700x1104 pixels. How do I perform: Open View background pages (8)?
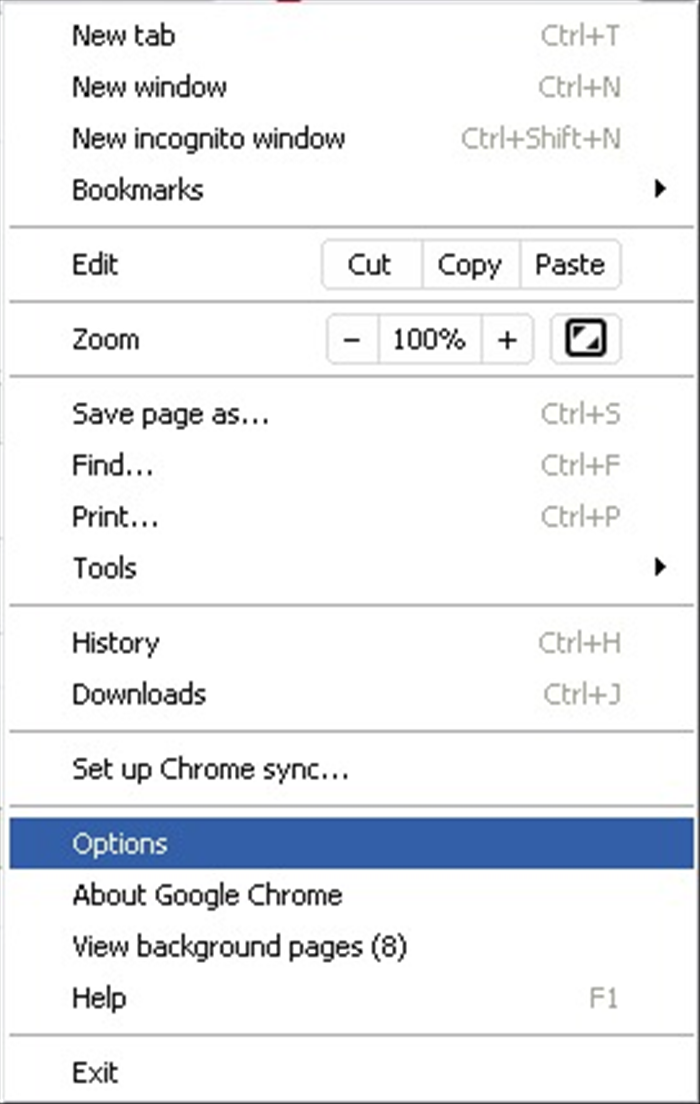pos(351,946)
